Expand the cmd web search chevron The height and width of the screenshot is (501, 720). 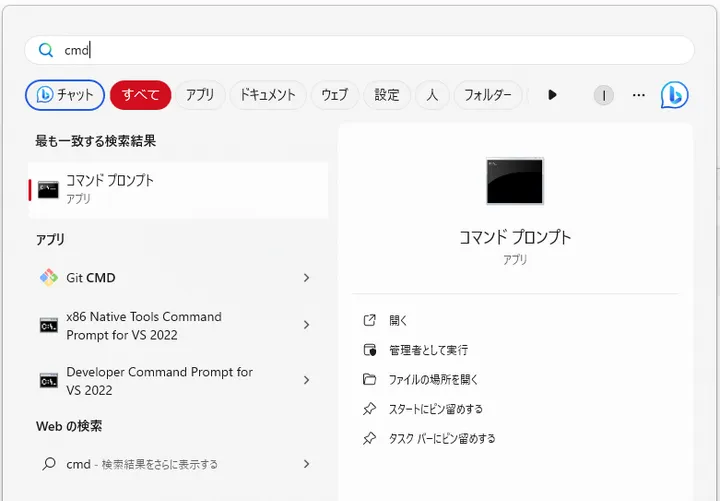(x=306, y=464)
